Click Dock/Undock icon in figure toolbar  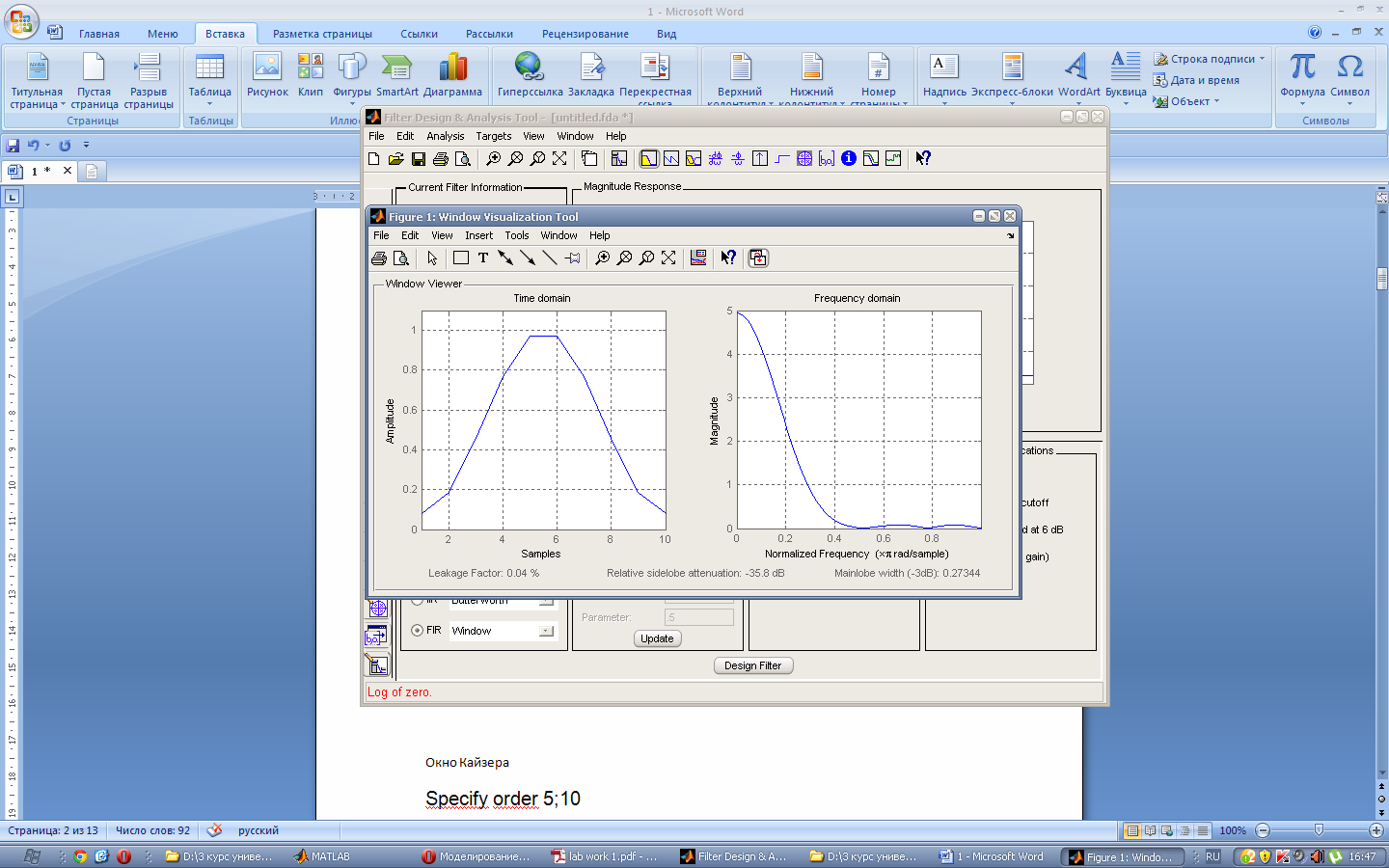758,258
